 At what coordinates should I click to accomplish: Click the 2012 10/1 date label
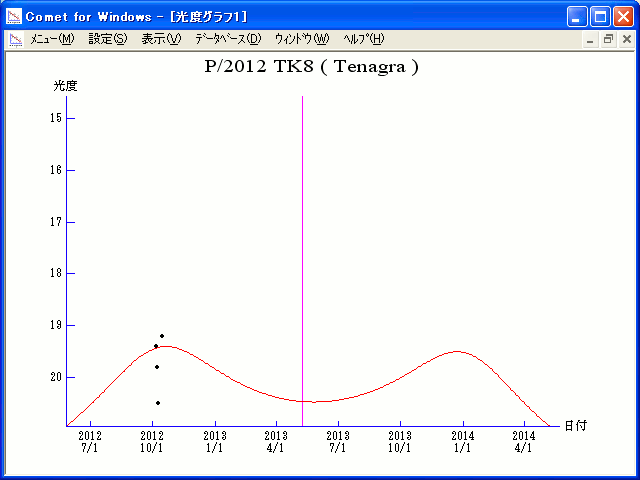[152, 442]
